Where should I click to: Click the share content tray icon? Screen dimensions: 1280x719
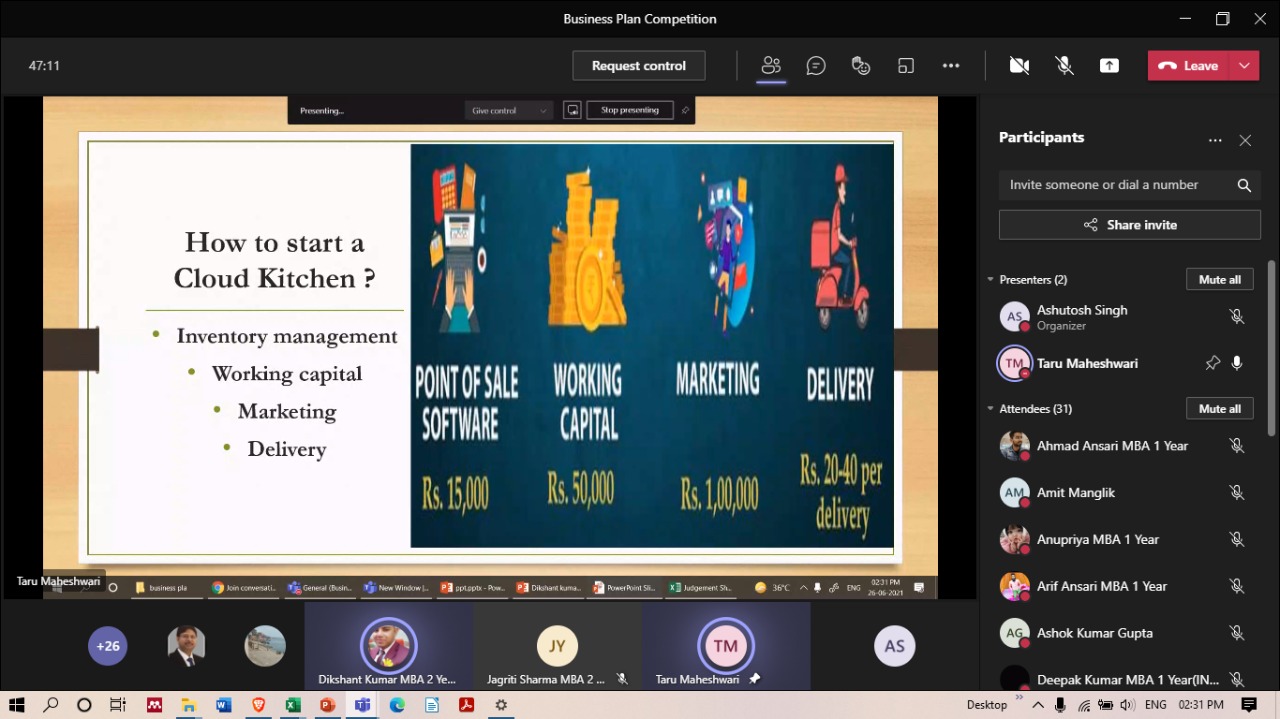[1109, 66]
